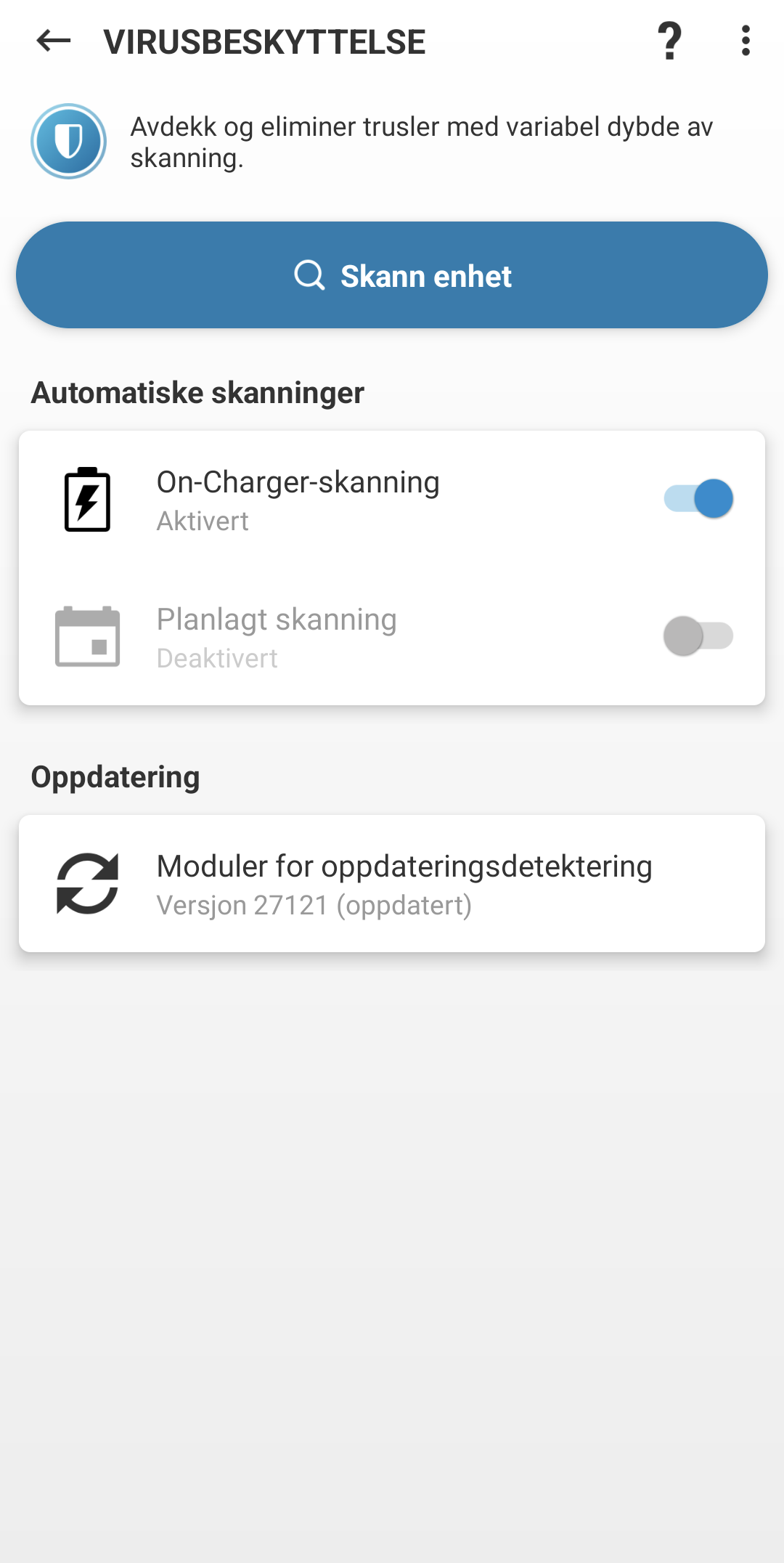
Task: Tap the Versjon 27121 oppdatert text
Action: (x=314, y=905)
